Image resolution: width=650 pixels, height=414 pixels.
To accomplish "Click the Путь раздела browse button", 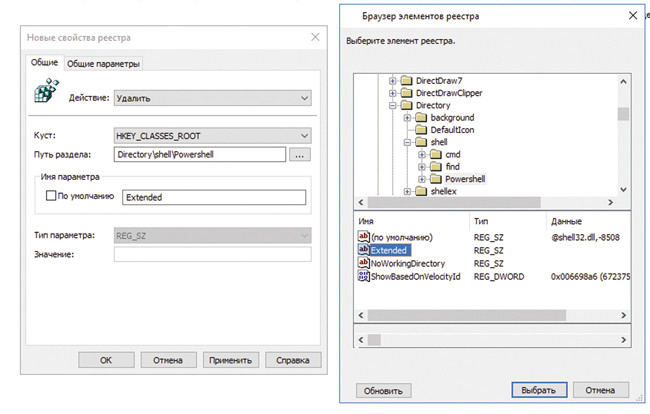I will tap(301, 155).
